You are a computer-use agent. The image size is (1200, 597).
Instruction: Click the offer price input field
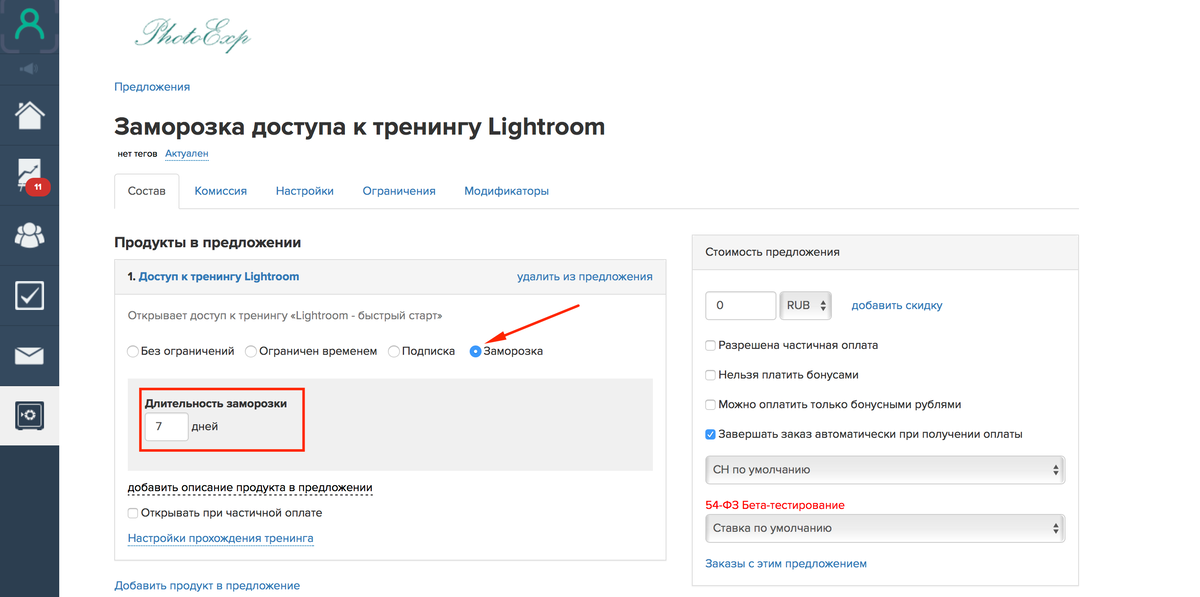point(741,306)
